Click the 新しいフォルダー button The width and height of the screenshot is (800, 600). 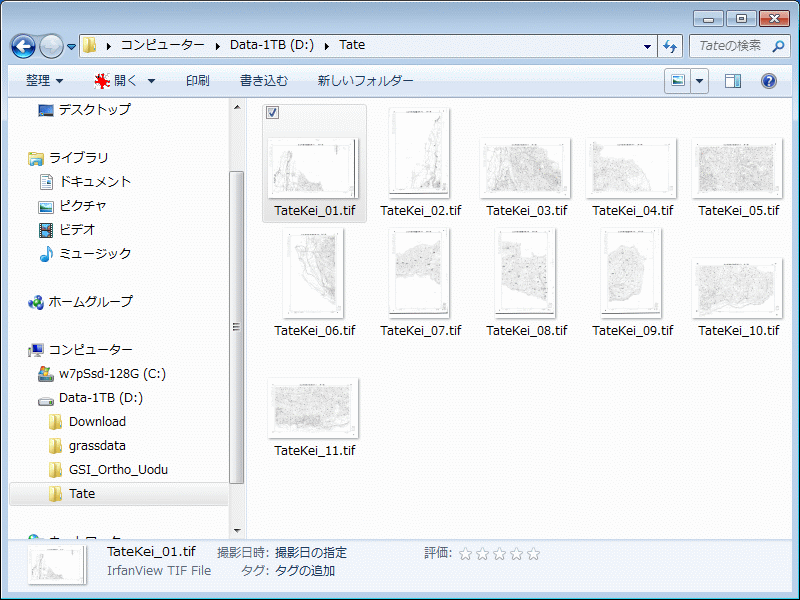tap(365, 81)
